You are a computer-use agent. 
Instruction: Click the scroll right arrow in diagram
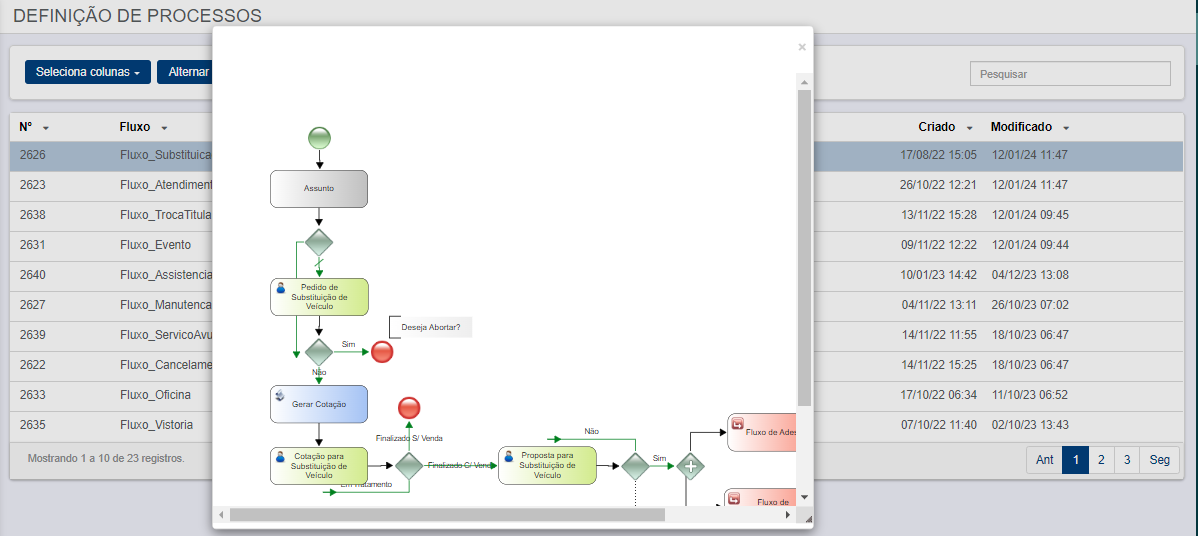[x=788, y=515]
